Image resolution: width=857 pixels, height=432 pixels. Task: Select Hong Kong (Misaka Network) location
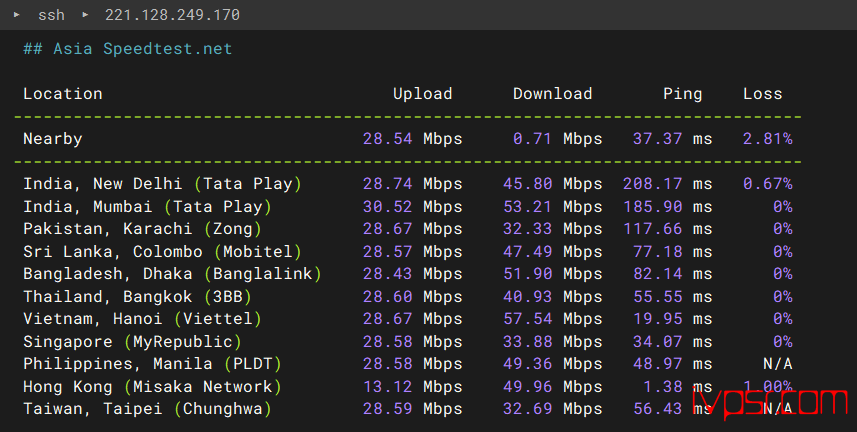pos(152,387)
